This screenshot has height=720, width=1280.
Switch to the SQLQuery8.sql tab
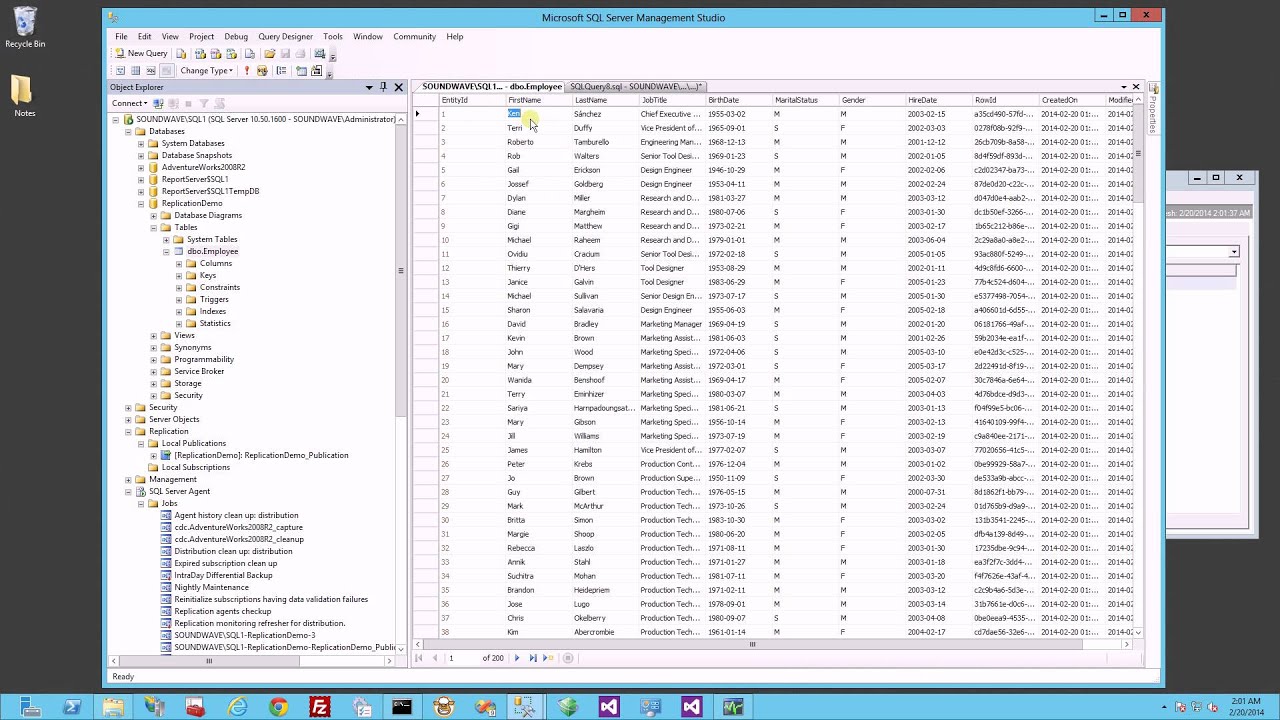coord(636,87)
